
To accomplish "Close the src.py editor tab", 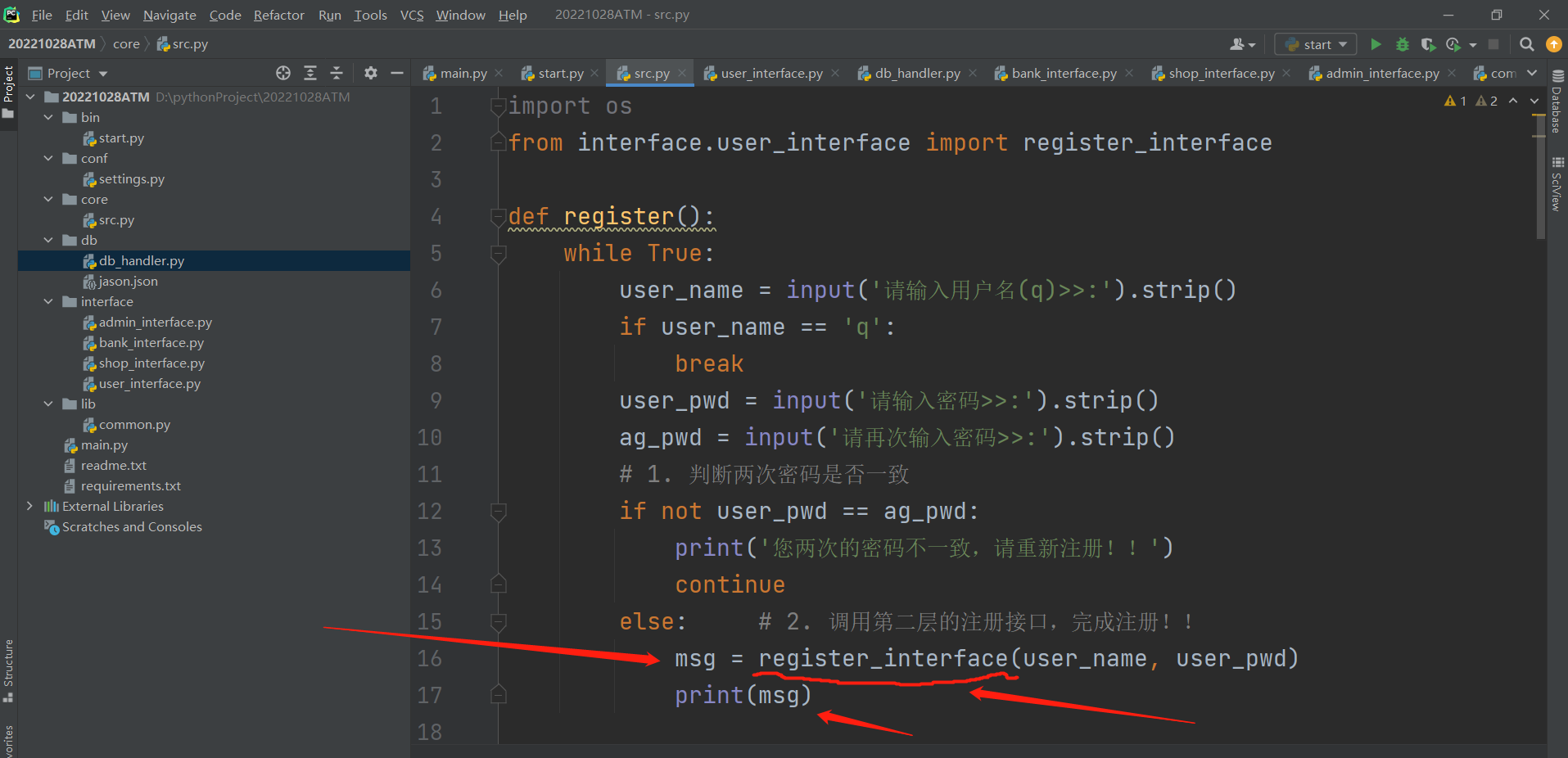I will 681,73.
